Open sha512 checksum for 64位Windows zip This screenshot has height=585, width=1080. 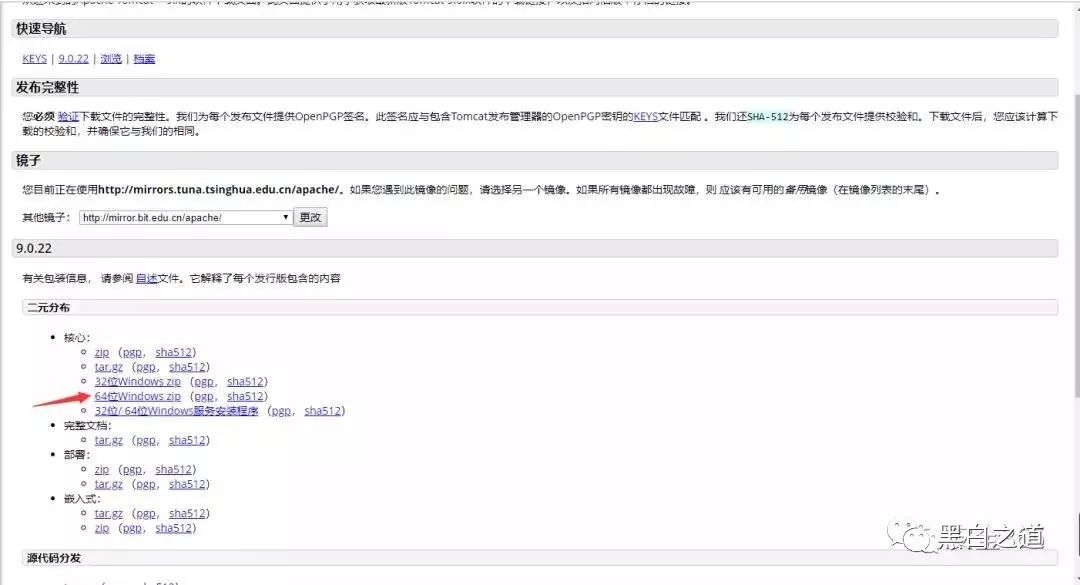(245, 396)
